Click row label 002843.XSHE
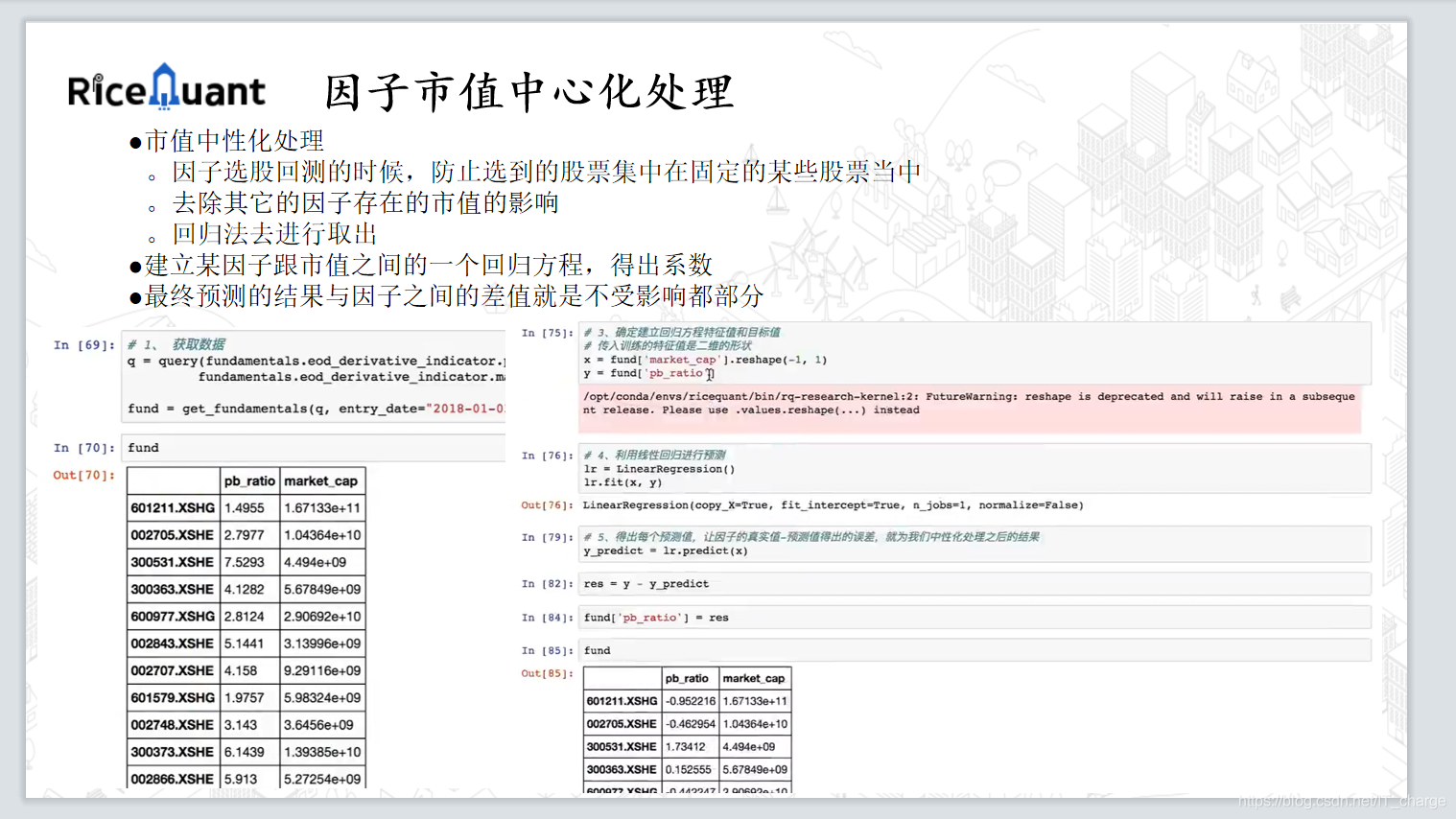The height and width of the screenshot is (819, 1456). (173, 643)
